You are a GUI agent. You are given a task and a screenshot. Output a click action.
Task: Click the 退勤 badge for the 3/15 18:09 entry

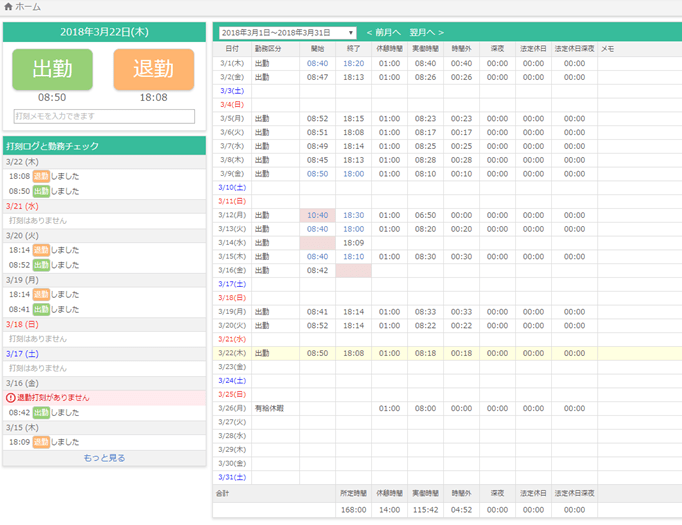(41, 442)
